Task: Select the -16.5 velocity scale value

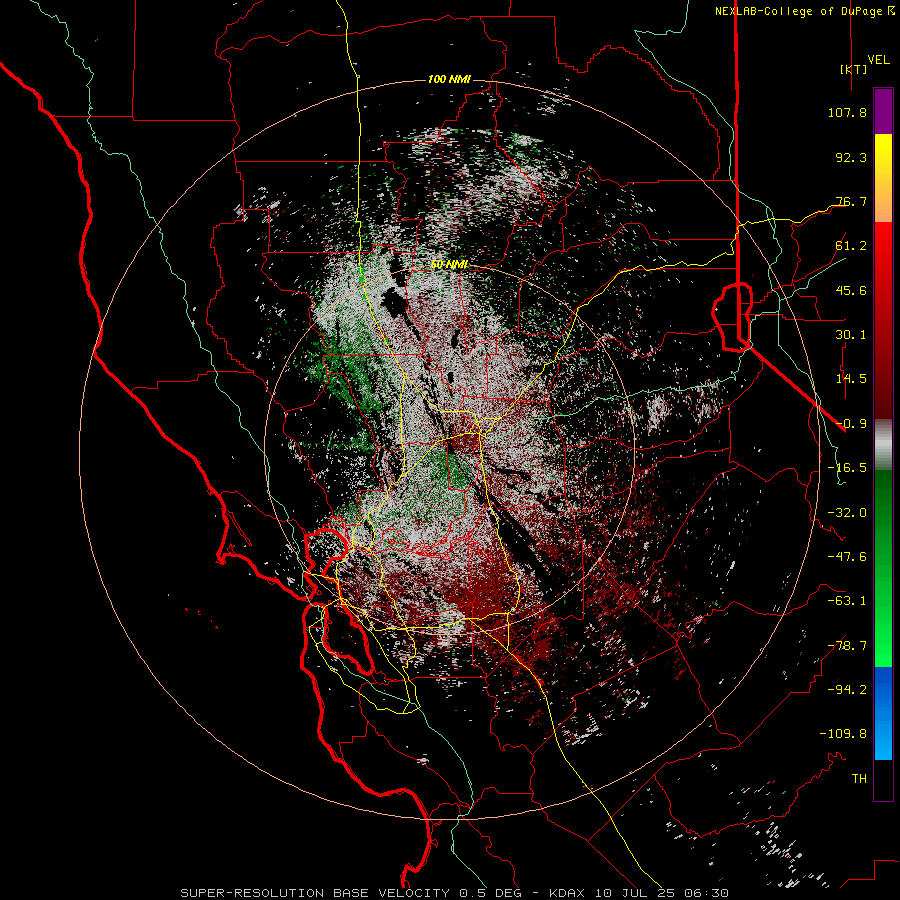Action: pyautogui.click(x=847, y=468)
